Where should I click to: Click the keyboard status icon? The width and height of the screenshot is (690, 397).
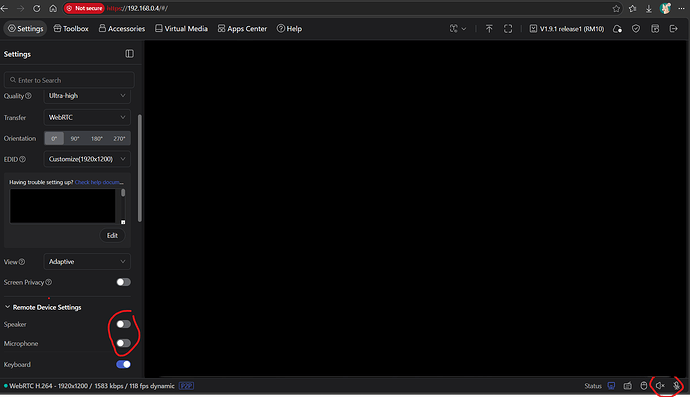pos(628,386)
